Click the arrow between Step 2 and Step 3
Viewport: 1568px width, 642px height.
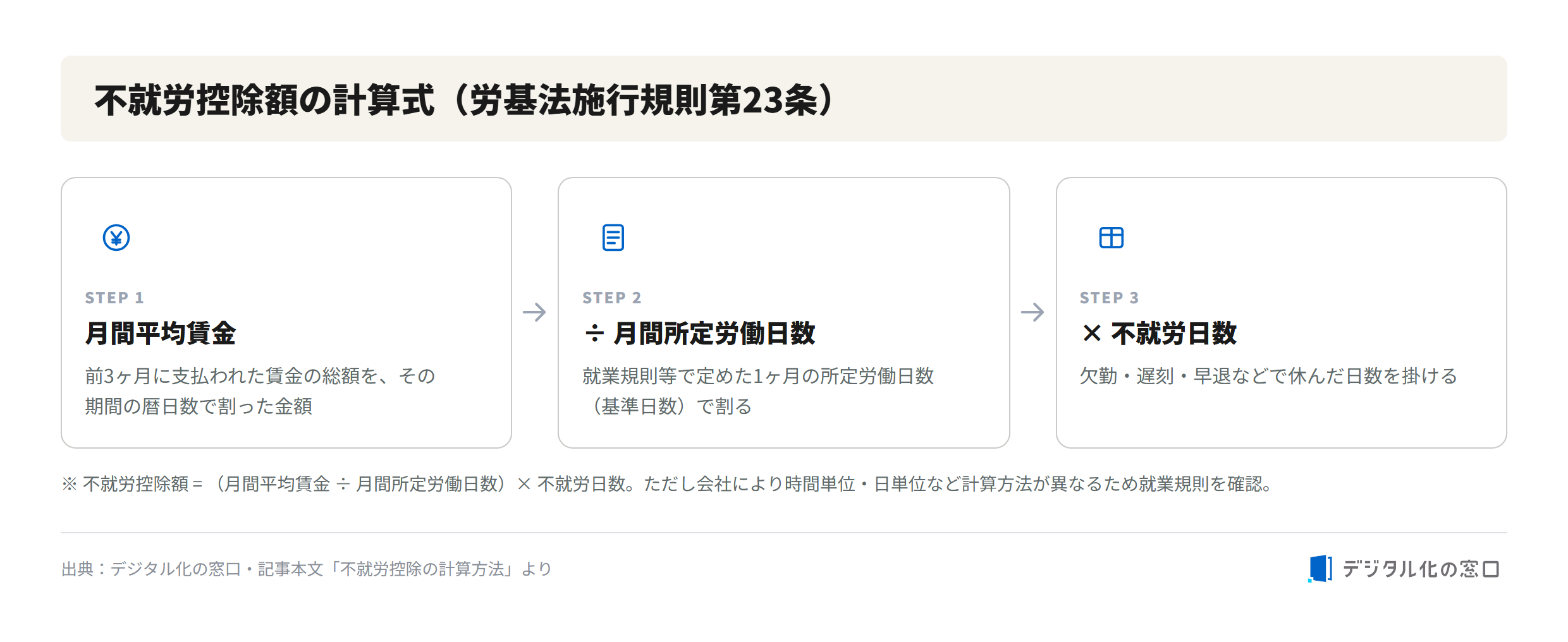click(x=1032, y=312)
